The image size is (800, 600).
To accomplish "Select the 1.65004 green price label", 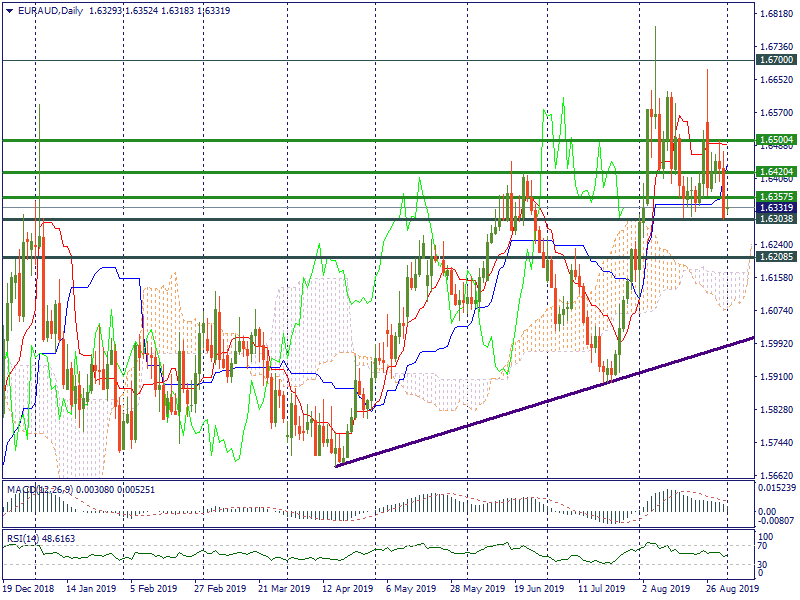I will (x=776, y=140).
